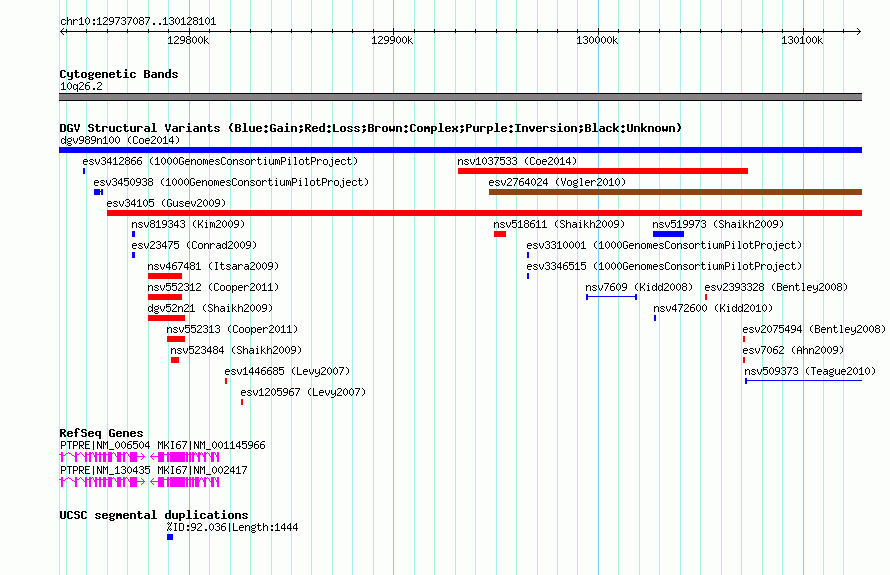Click MKI67|NM_002417 gene label
Image resolution: width=890 pixels, height=575 pixels.
click(202, 471)
